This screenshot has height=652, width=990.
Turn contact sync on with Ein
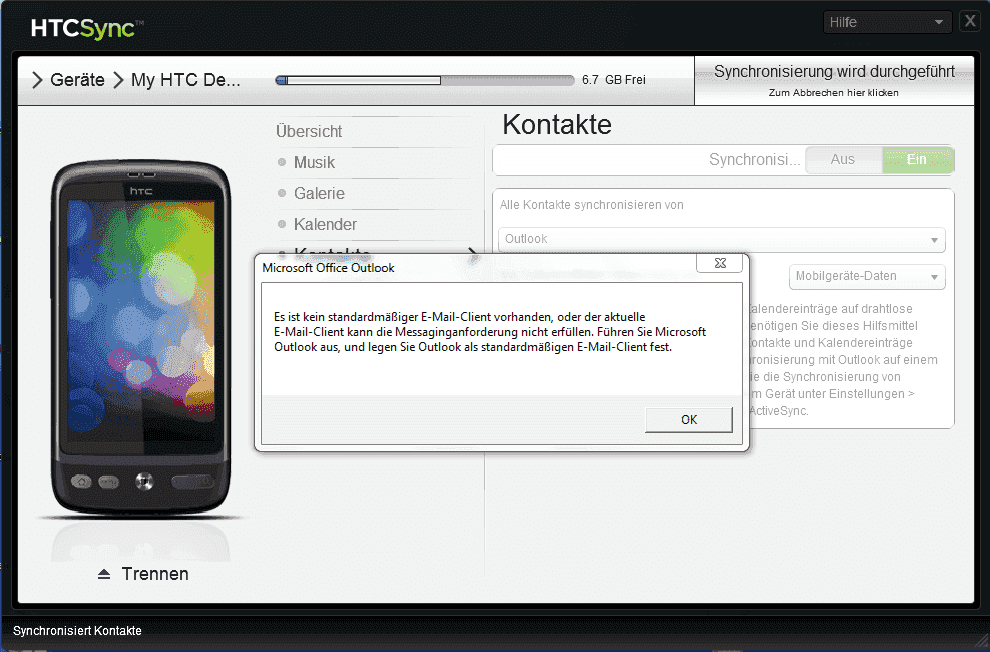[x=917, y=160]
